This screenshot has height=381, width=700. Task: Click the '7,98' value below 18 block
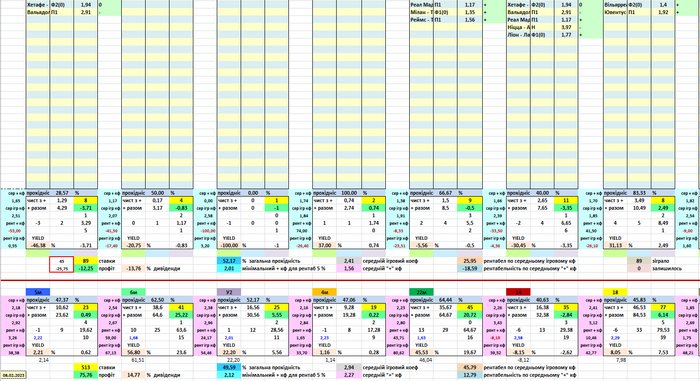point(621,360)
